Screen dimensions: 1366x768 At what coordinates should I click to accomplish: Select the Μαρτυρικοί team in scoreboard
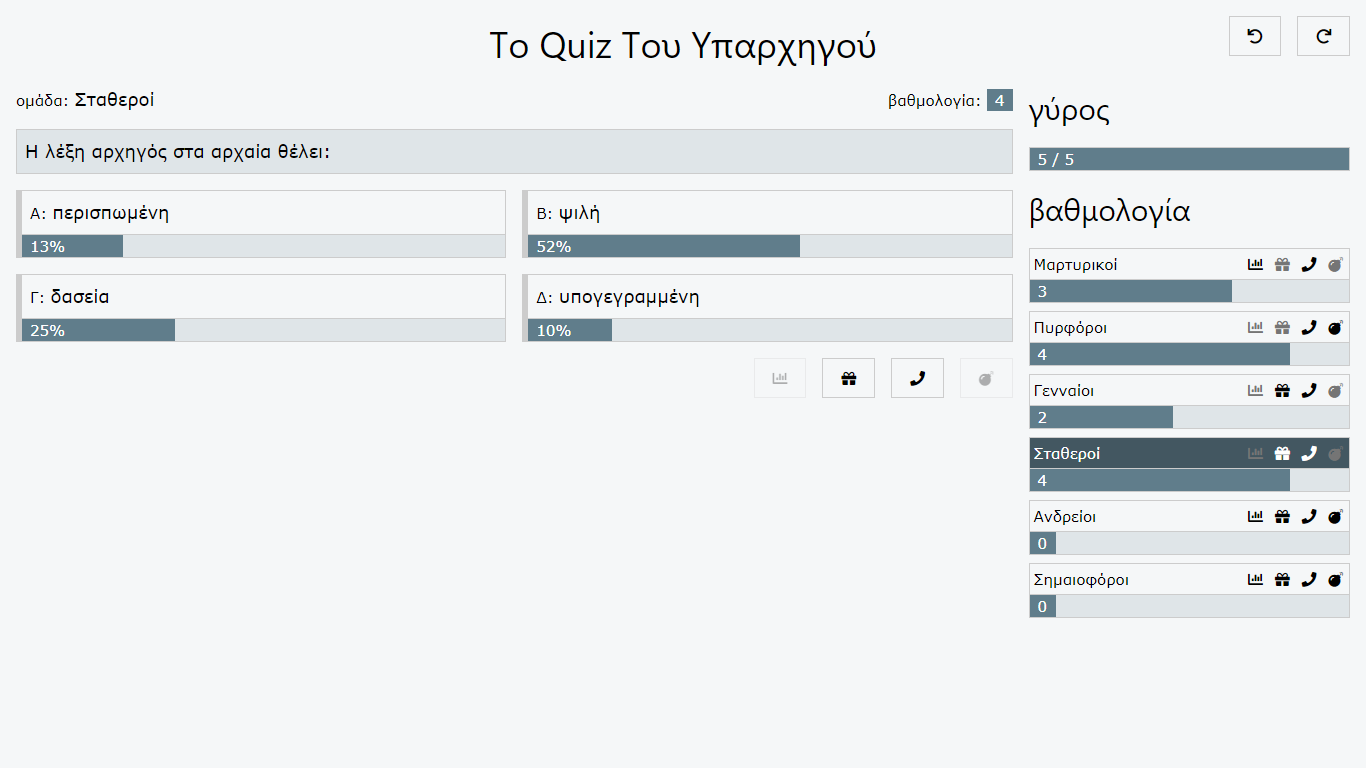(x=1189, y=276)
